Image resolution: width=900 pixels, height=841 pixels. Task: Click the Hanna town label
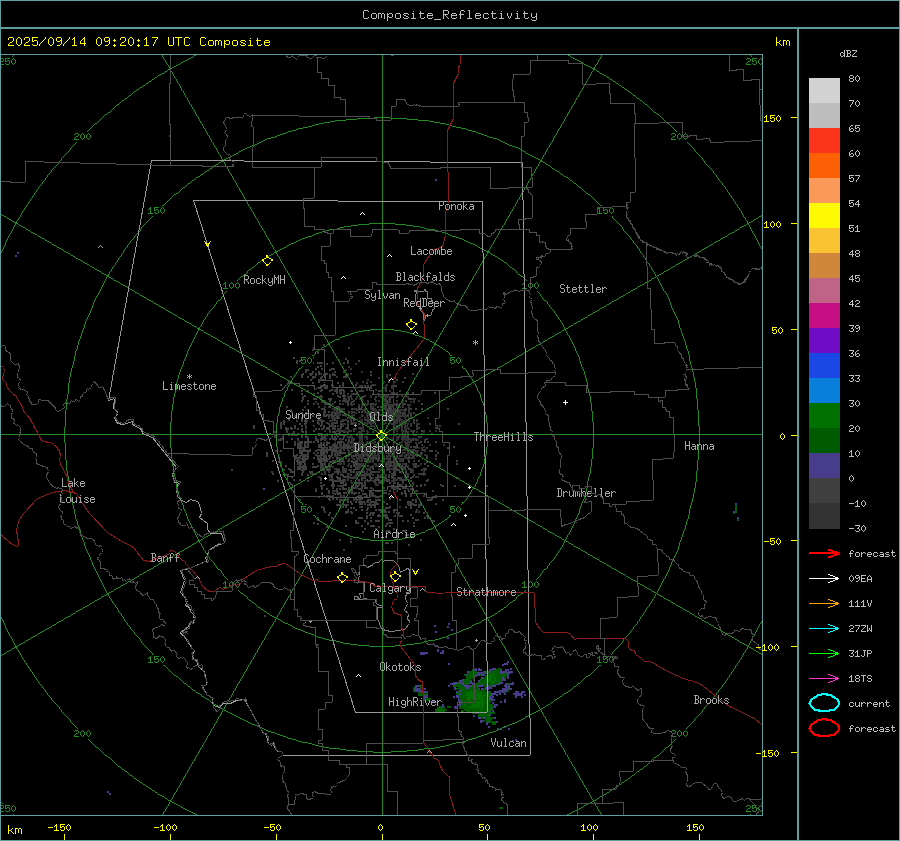(699, 446)
